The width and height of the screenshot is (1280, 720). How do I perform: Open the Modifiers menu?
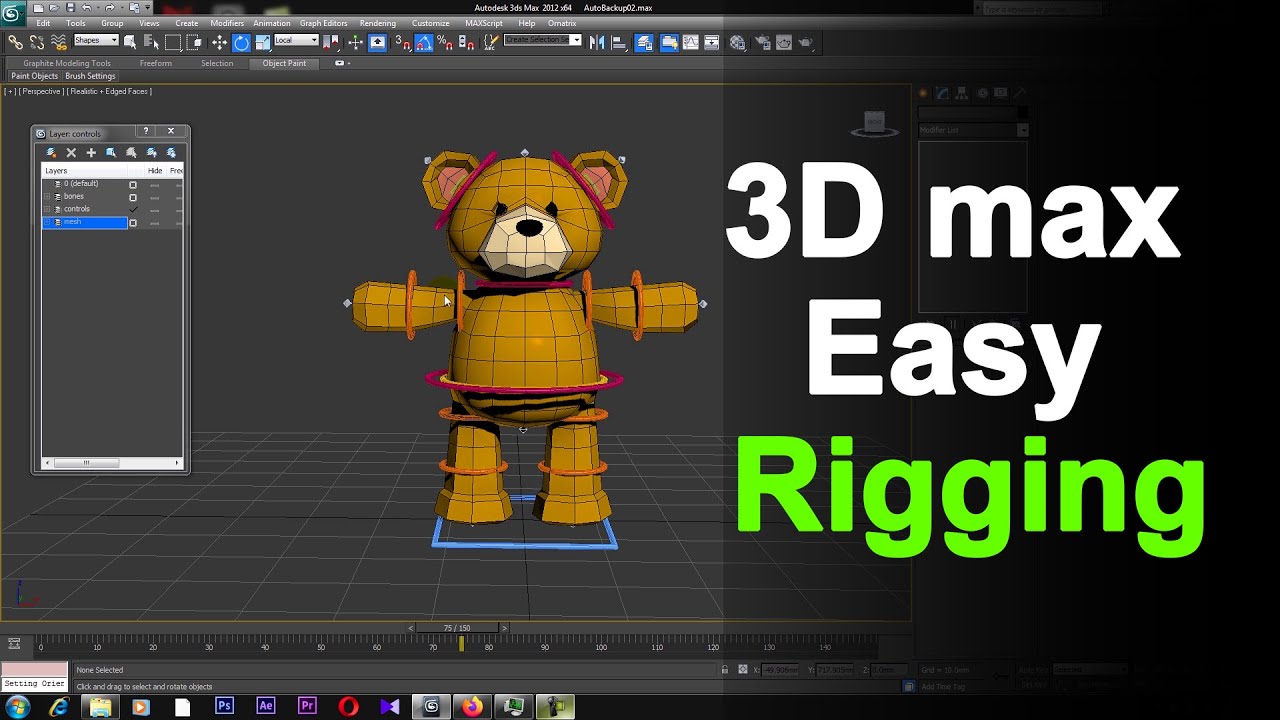[227, 23]
